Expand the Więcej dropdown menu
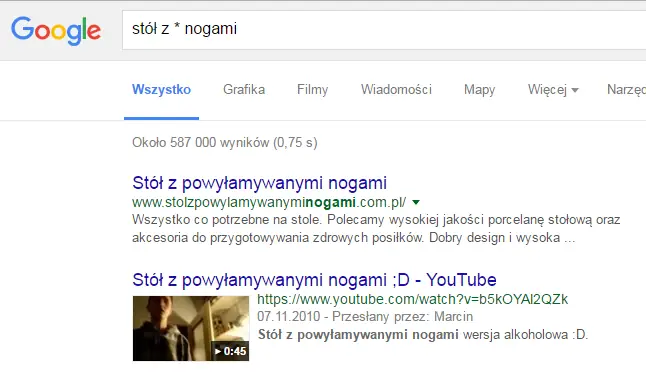Image resolution: width=646 pixels, height=383 pixels. tap(553, 89)
